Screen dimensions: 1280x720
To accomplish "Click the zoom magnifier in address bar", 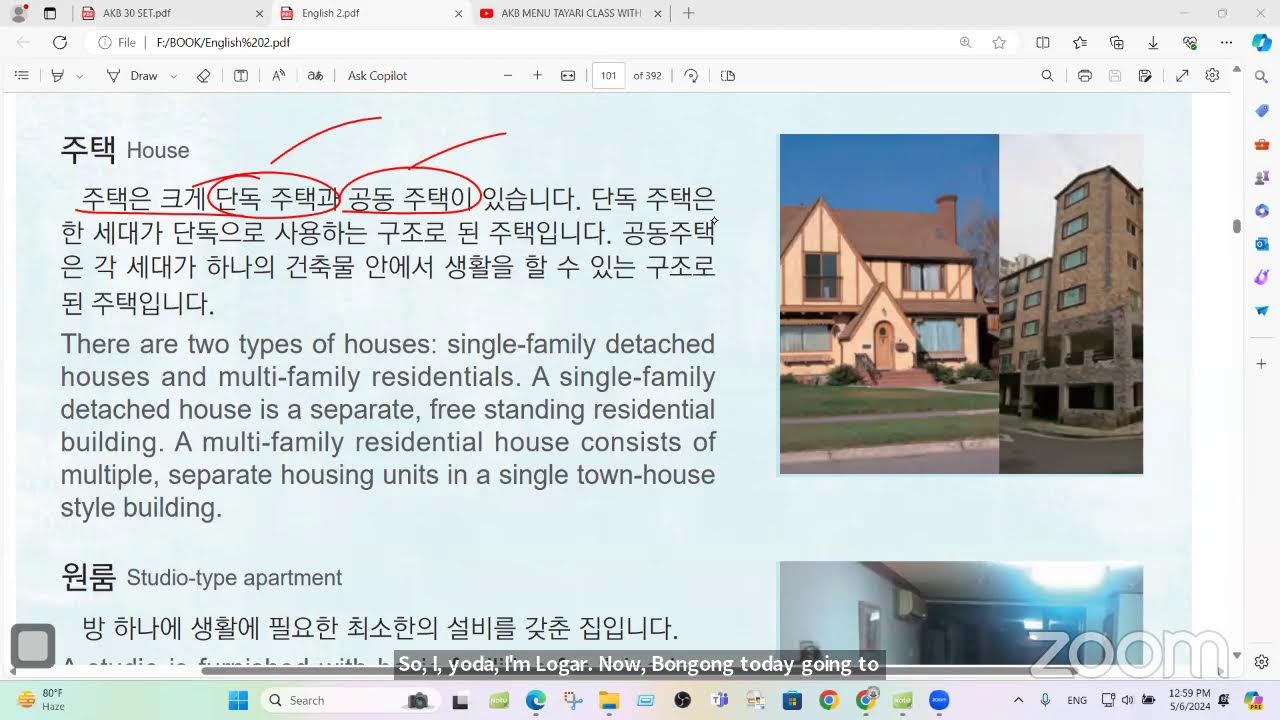I will pyautogui.click(x=965, y=43).
